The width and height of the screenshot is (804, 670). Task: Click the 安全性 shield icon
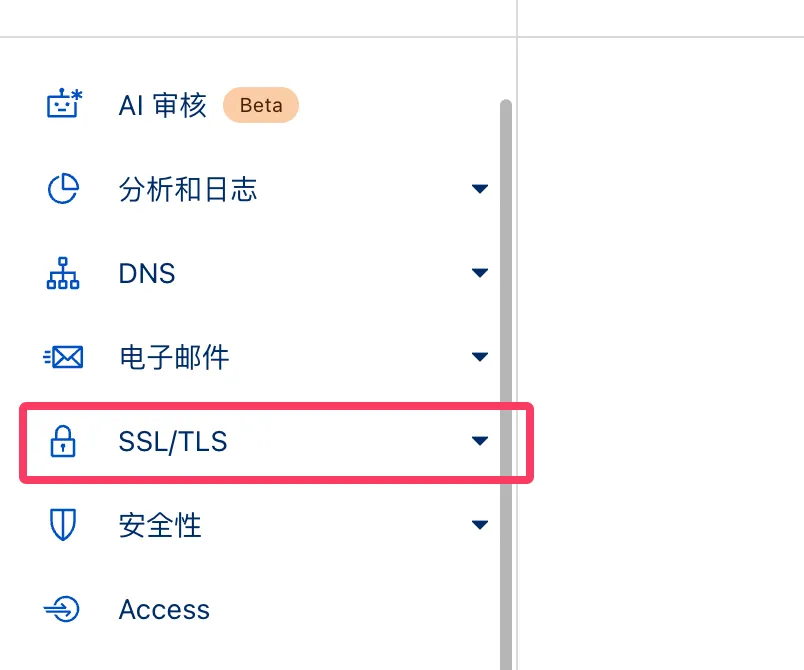(63, 525)
